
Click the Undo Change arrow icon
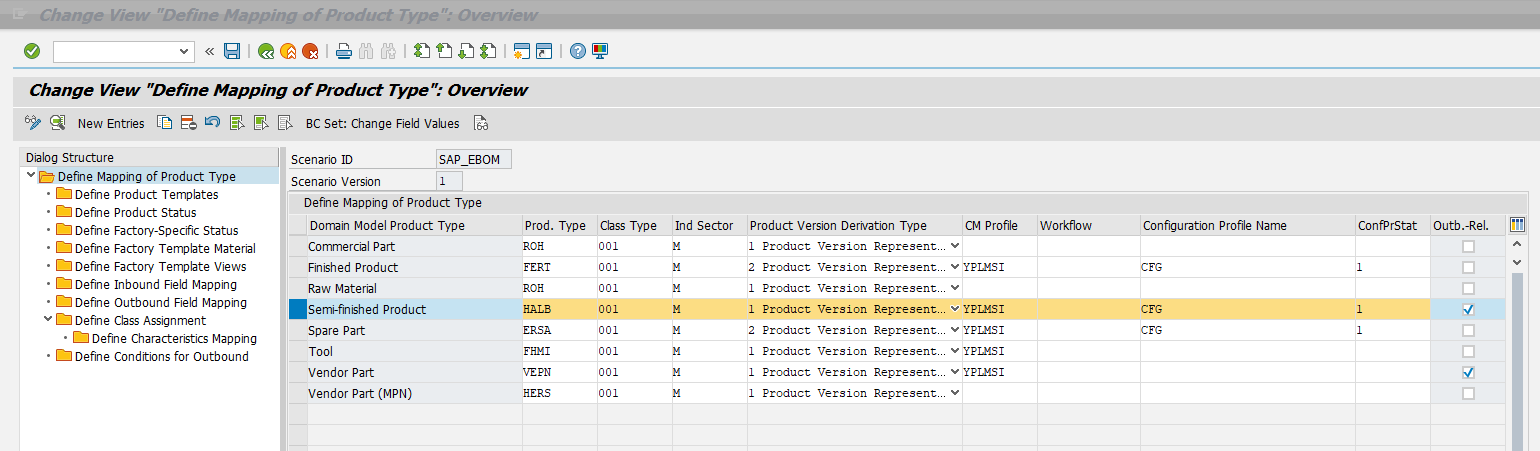(212, 123)
